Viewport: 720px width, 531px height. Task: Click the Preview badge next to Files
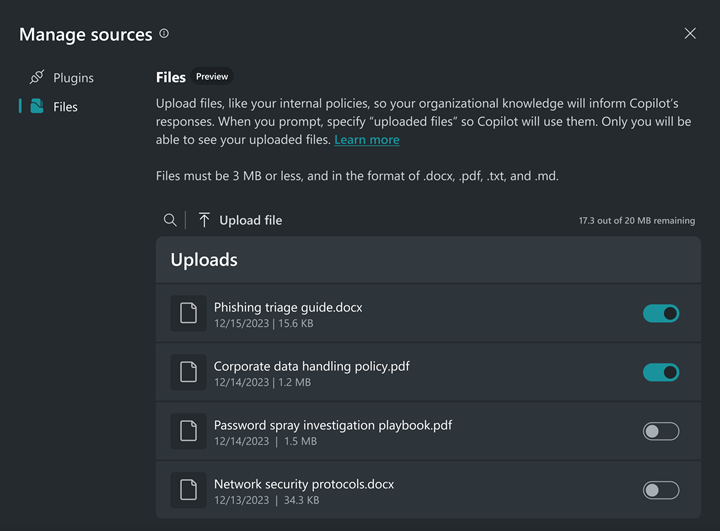point(212,77)
